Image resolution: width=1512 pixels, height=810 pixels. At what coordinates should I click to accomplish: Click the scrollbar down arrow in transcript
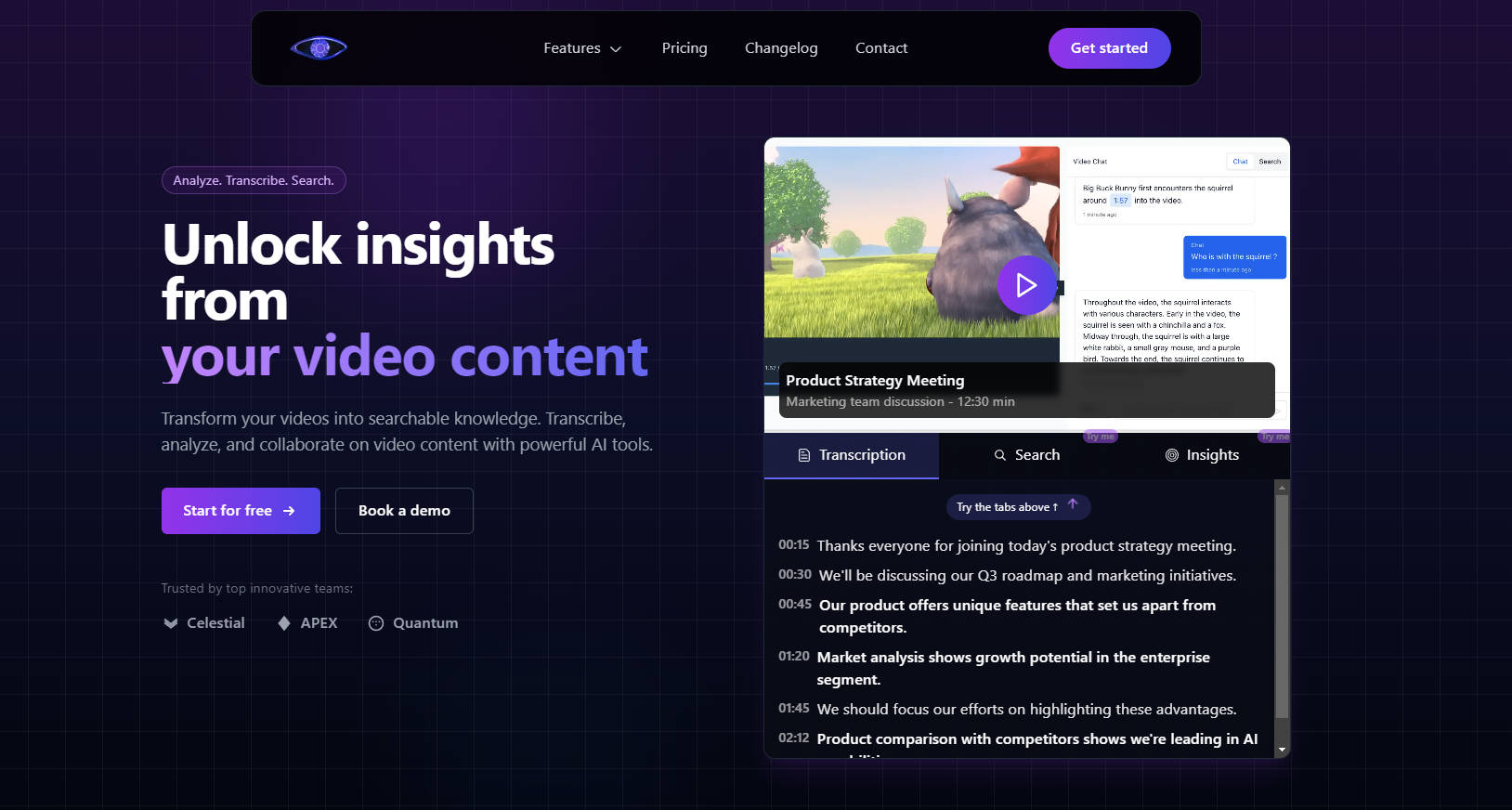1282,750
